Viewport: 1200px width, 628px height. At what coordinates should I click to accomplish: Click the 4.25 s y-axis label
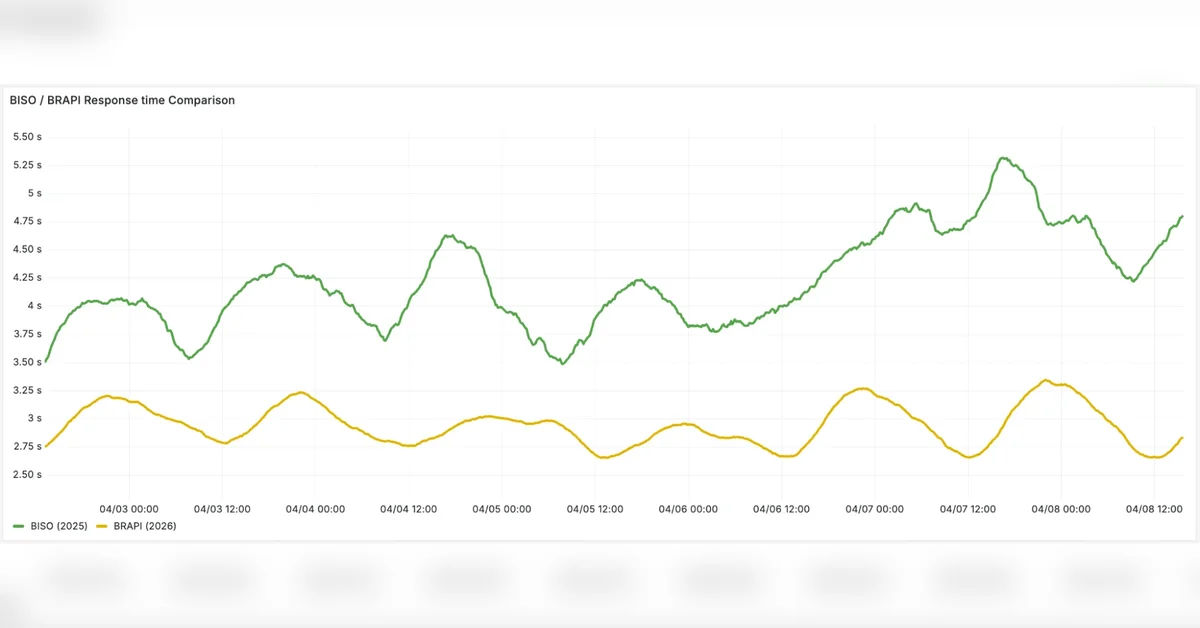(27, 277)
